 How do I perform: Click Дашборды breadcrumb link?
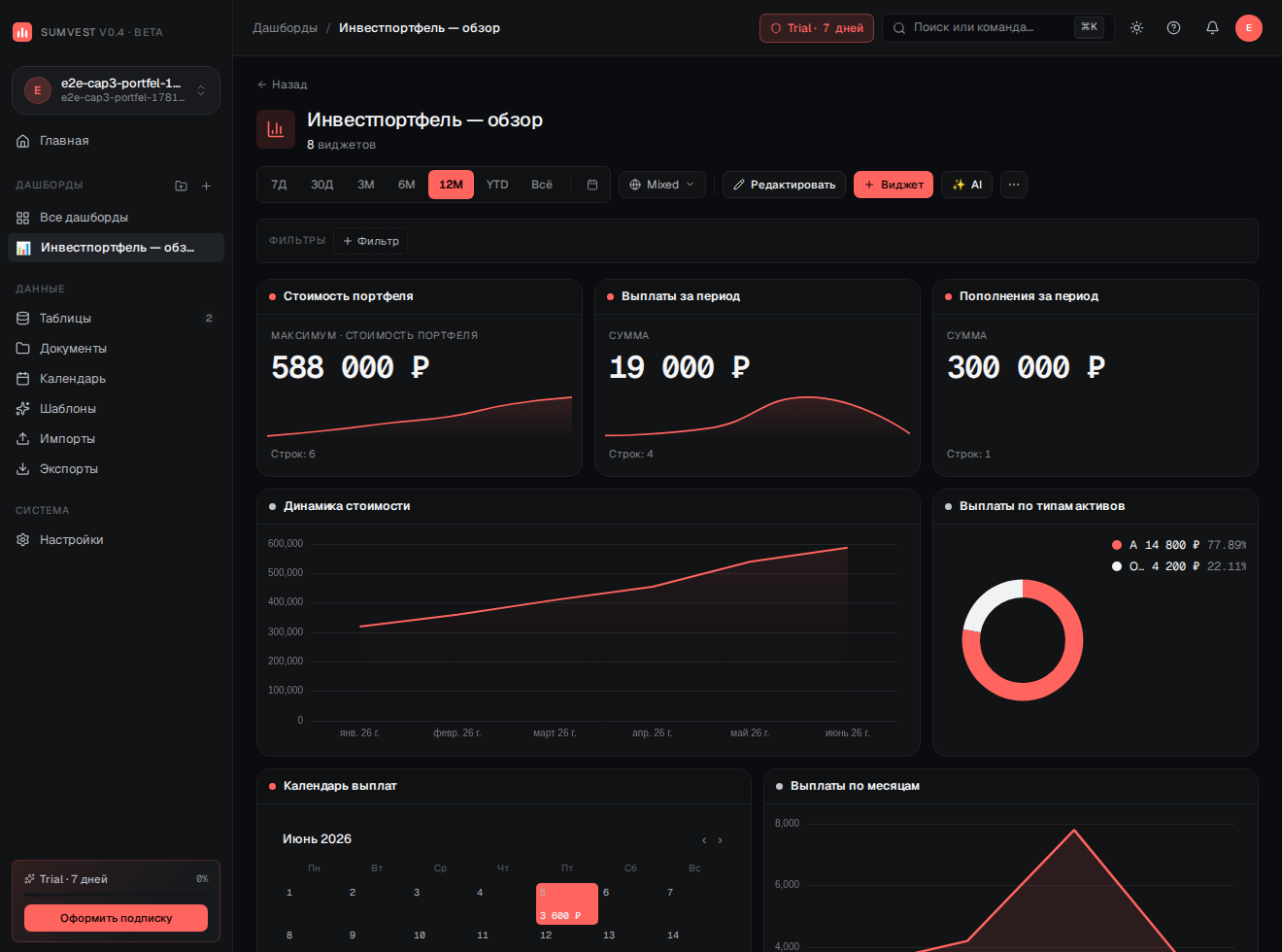(x=285, y=28)
